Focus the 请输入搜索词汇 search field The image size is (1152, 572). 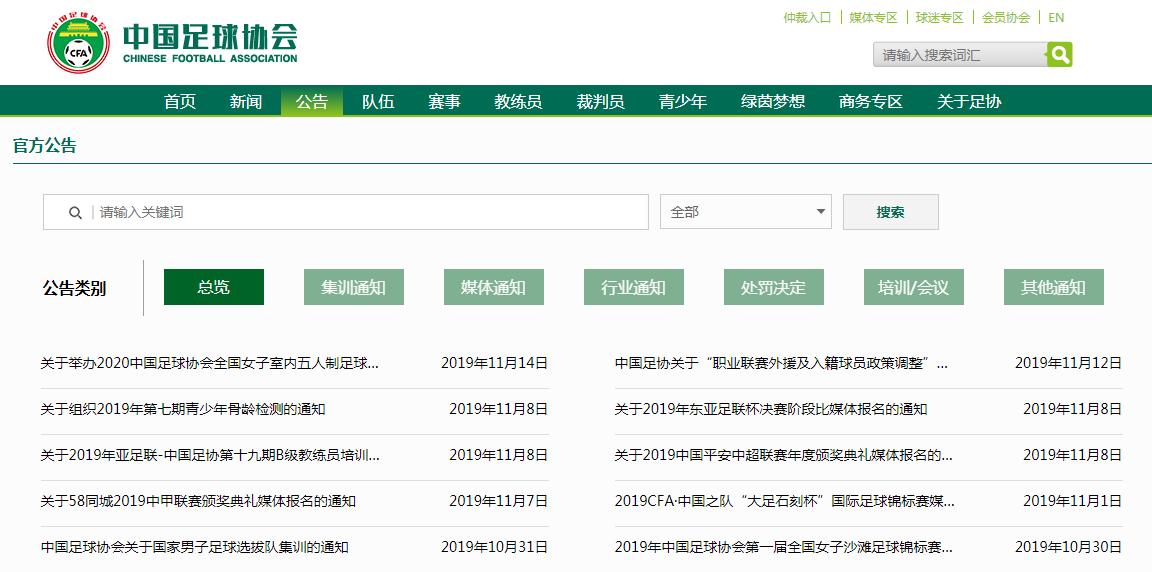[x=960, y=54]
